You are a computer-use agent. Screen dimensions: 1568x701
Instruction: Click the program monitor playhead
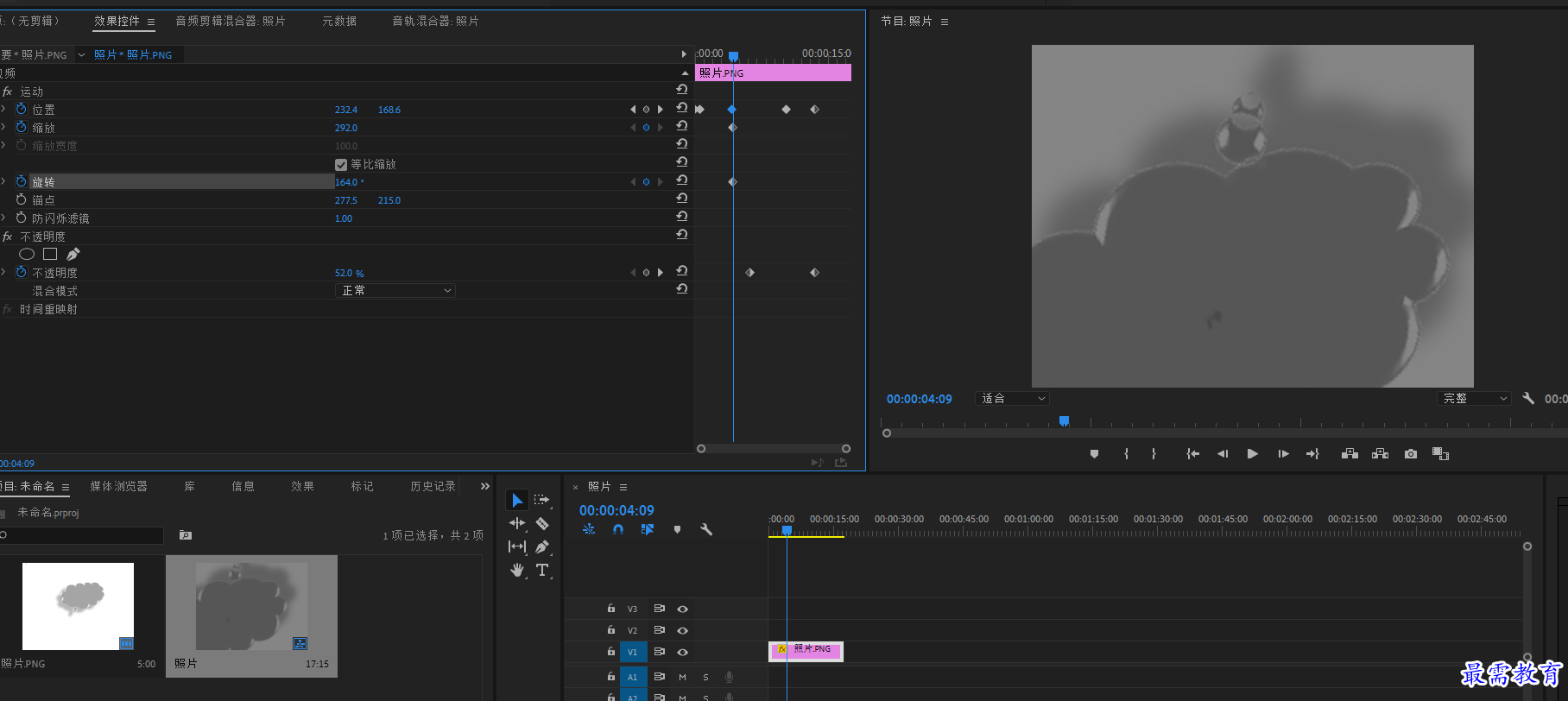point(1064,420)
